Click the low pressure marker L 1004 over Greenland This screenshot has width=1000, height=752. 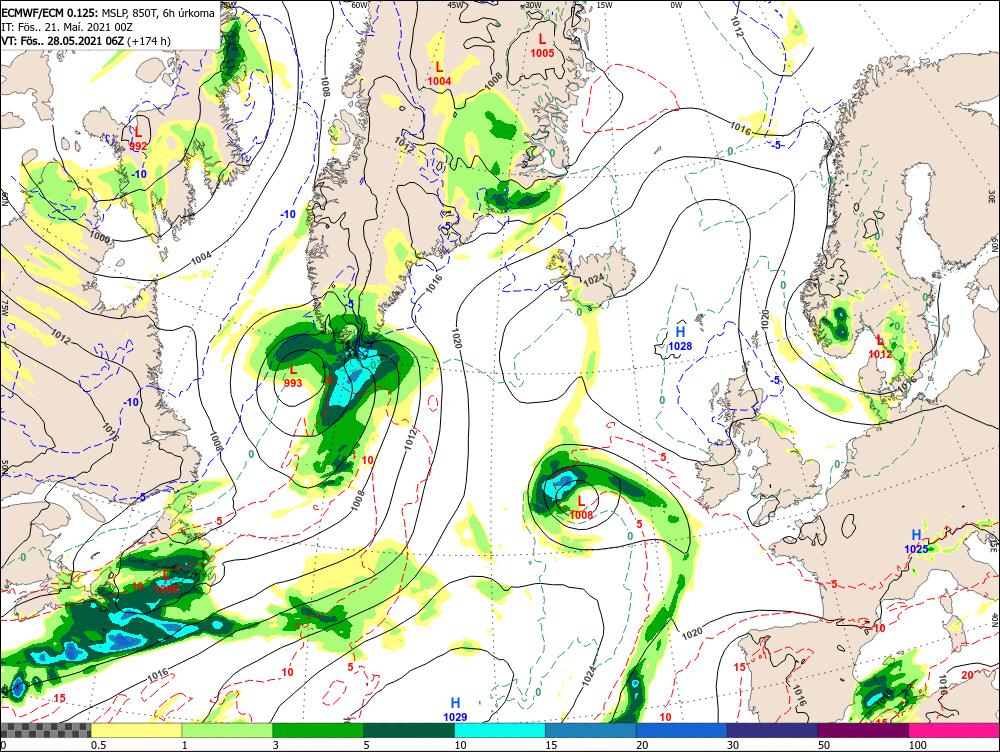(x=439, y=73)
